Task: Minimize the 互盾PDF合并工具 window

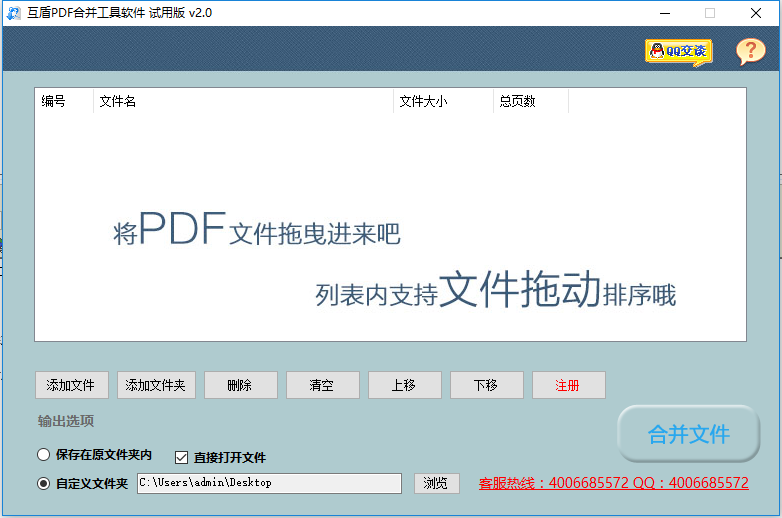Action: (x=665, y=13)
